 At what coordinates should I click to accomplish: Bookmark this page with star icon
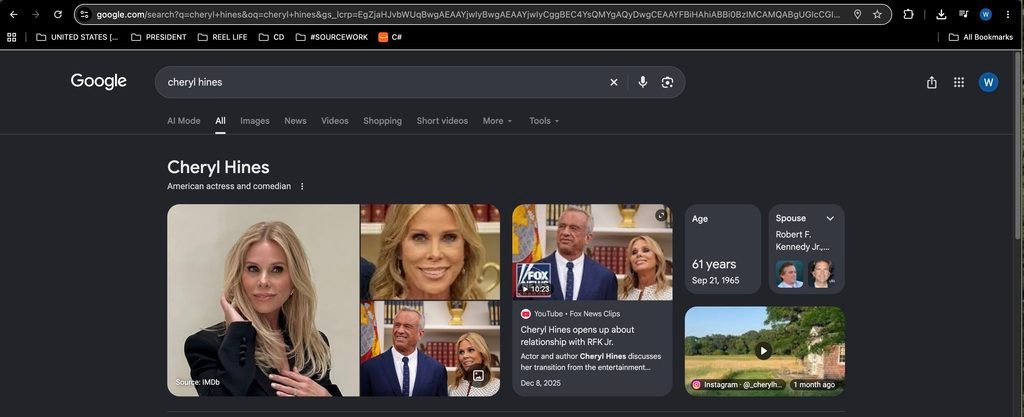click(877, 14)
